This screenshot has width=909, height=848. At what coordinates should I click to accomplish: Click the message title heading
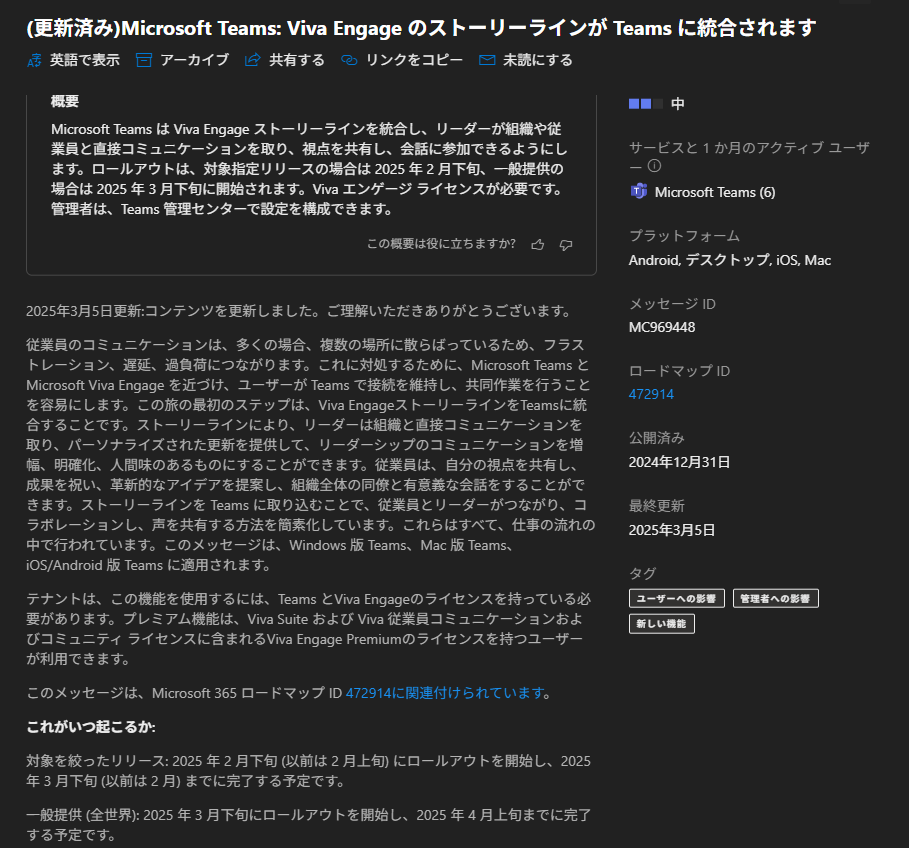pos(421,28)
